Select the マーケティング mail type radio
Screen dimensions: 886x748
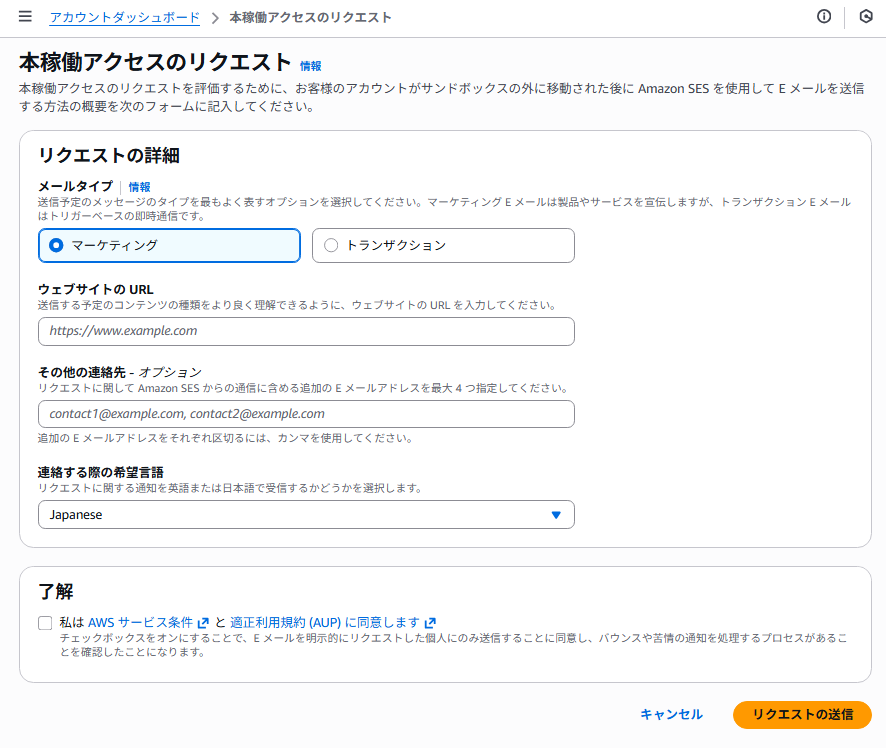pyautogui.click(x=56, y=245)
